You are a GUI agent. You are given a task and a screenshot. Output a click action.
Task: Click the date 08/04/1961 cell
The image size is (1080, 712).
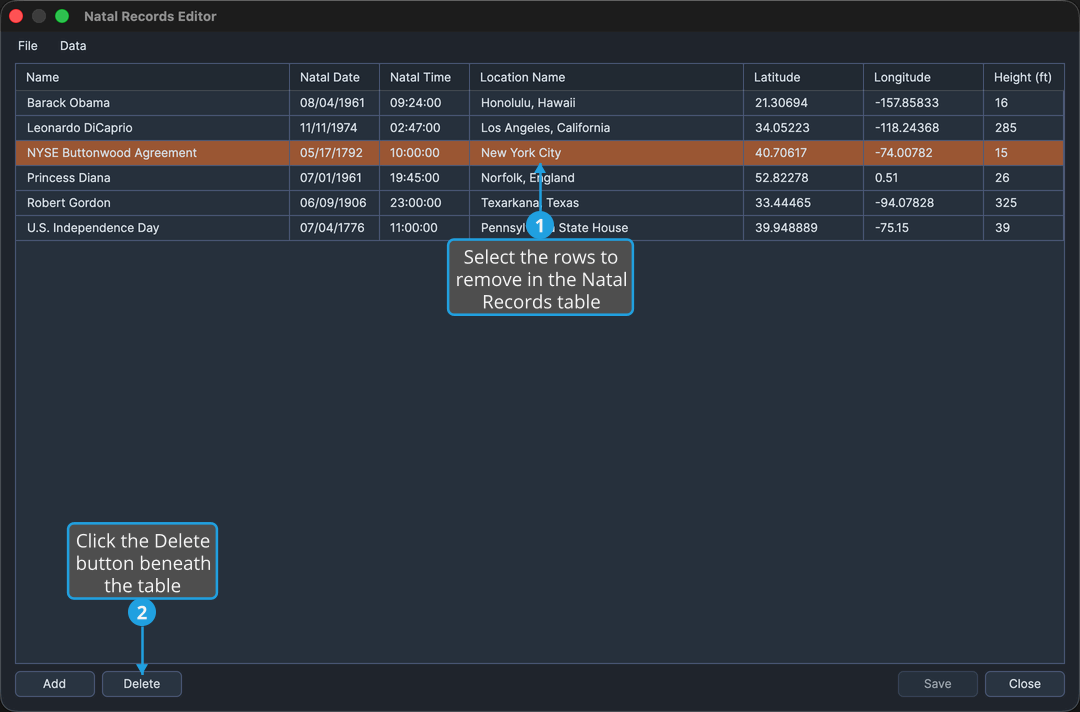(334, 103)
